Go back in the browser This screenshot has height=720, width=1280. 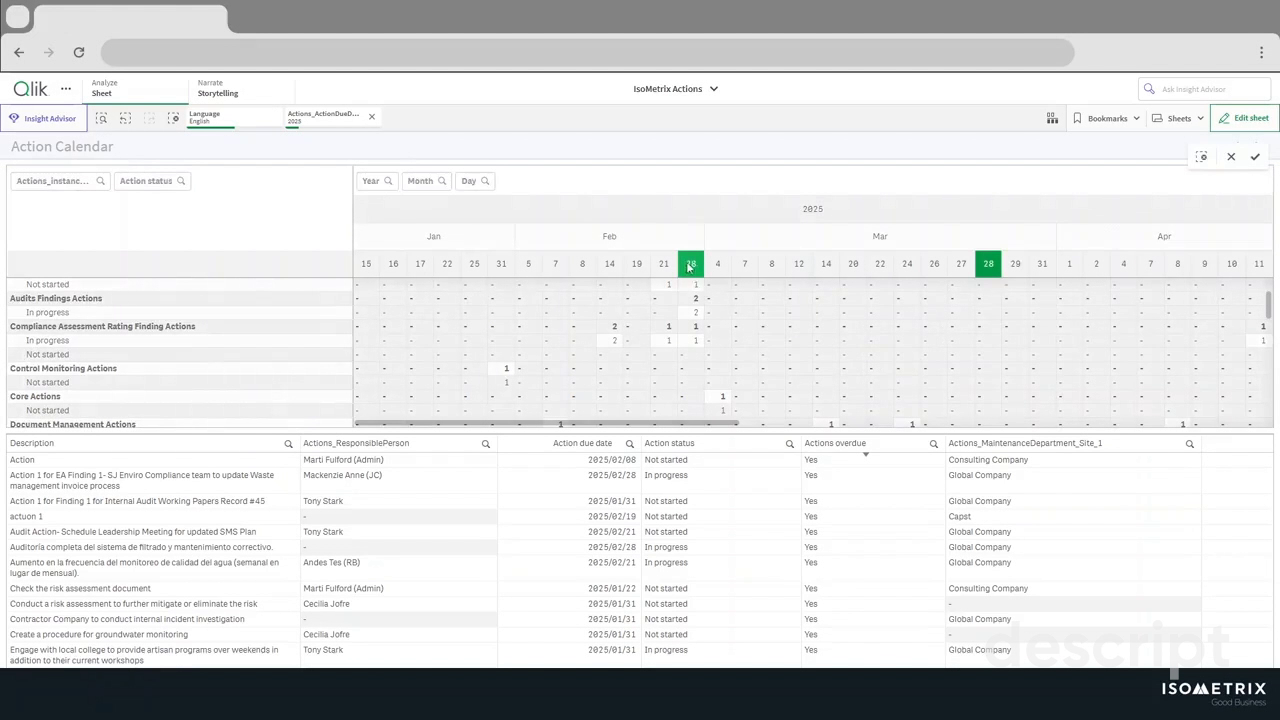coord(19,52)
